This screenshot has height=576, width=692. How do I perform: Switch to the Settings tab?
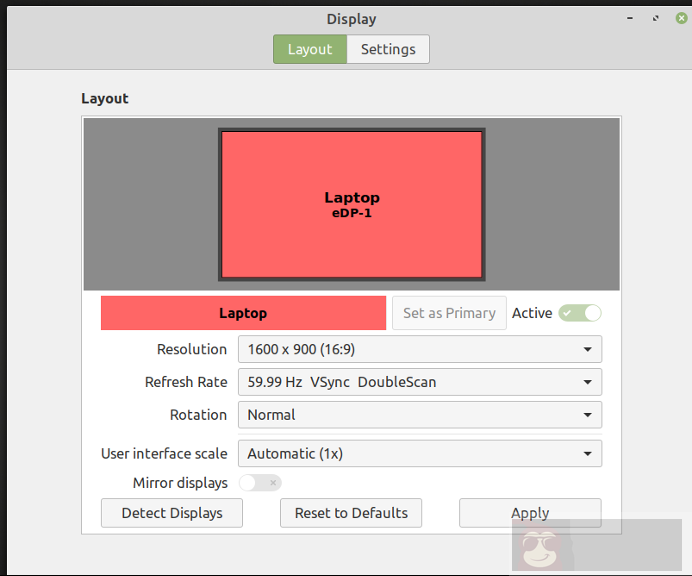388,49
